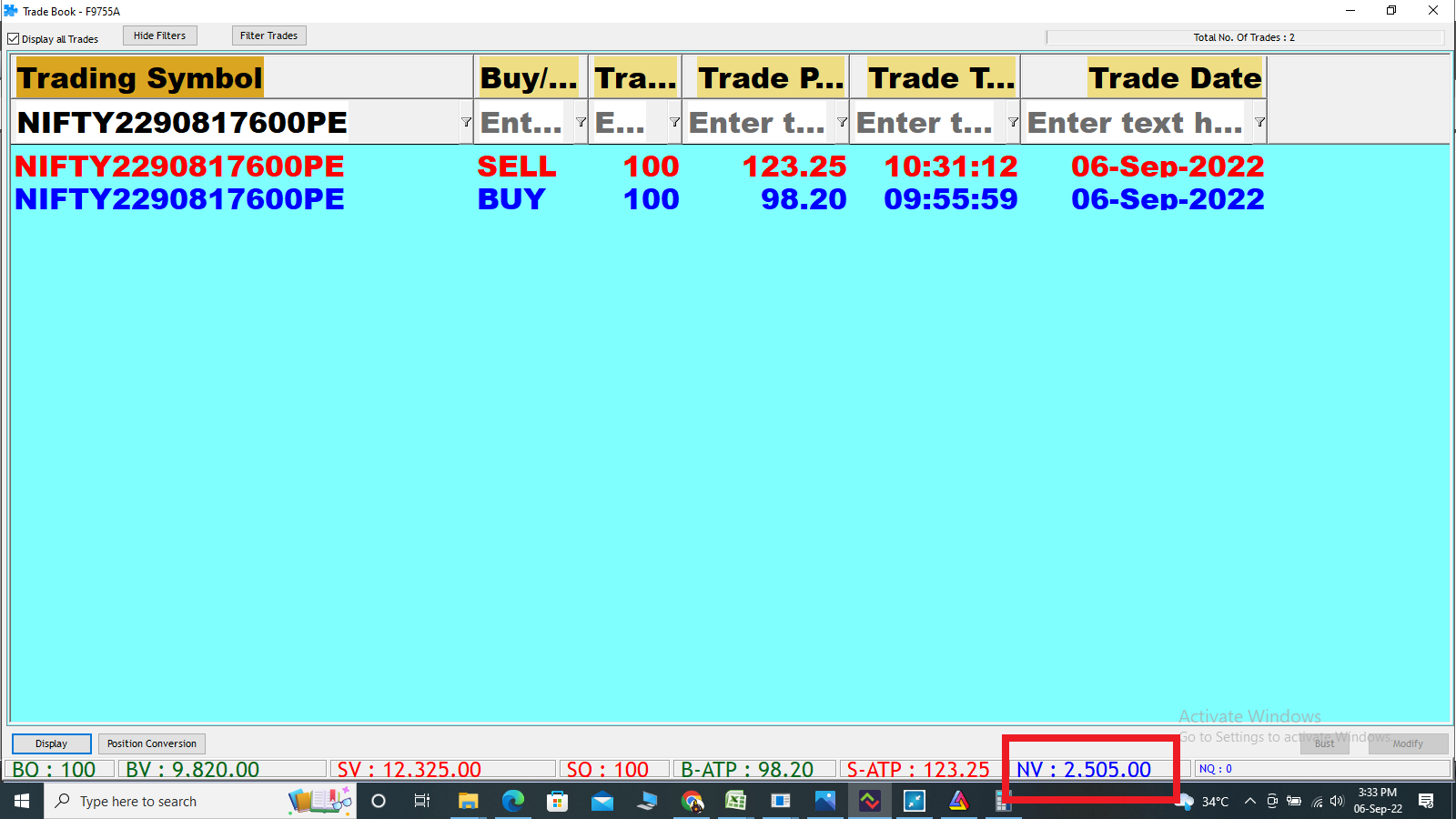The width and height of the screenshot is (1456, 819).
Task: Click the 10:31:12 trade time cell
Action: click(951, 167)
